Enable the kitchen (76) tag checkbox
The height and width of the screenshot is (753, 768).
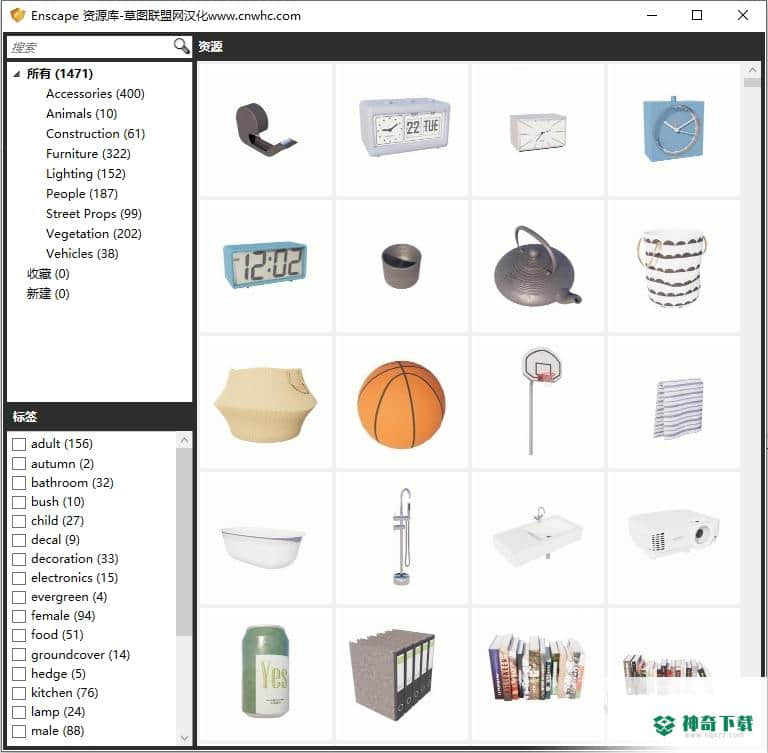pos(19,693)
